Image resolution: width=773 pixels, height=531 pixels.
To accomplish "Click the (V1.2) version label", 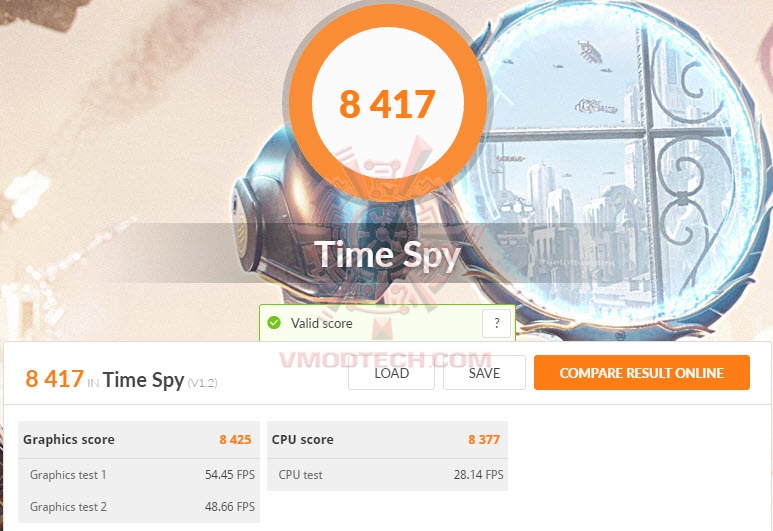I will tap(203, 382).
